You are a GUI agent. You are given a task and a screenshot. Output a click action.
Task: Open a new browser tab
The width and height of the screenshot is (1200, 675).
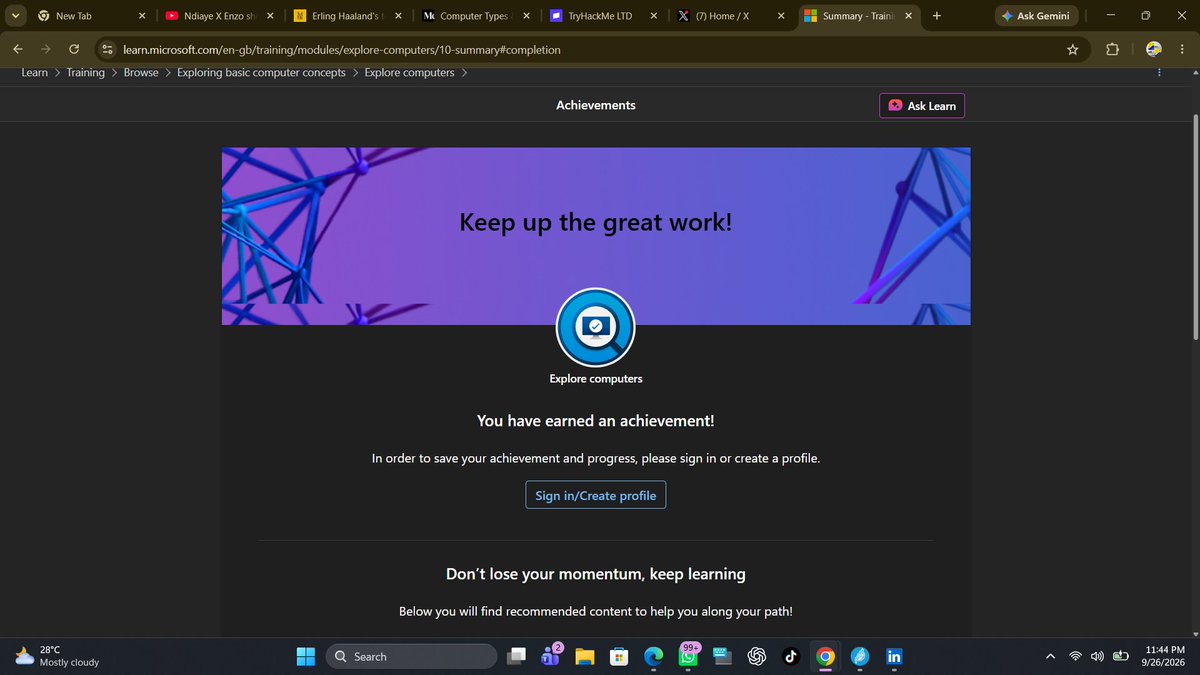(936, 16)
